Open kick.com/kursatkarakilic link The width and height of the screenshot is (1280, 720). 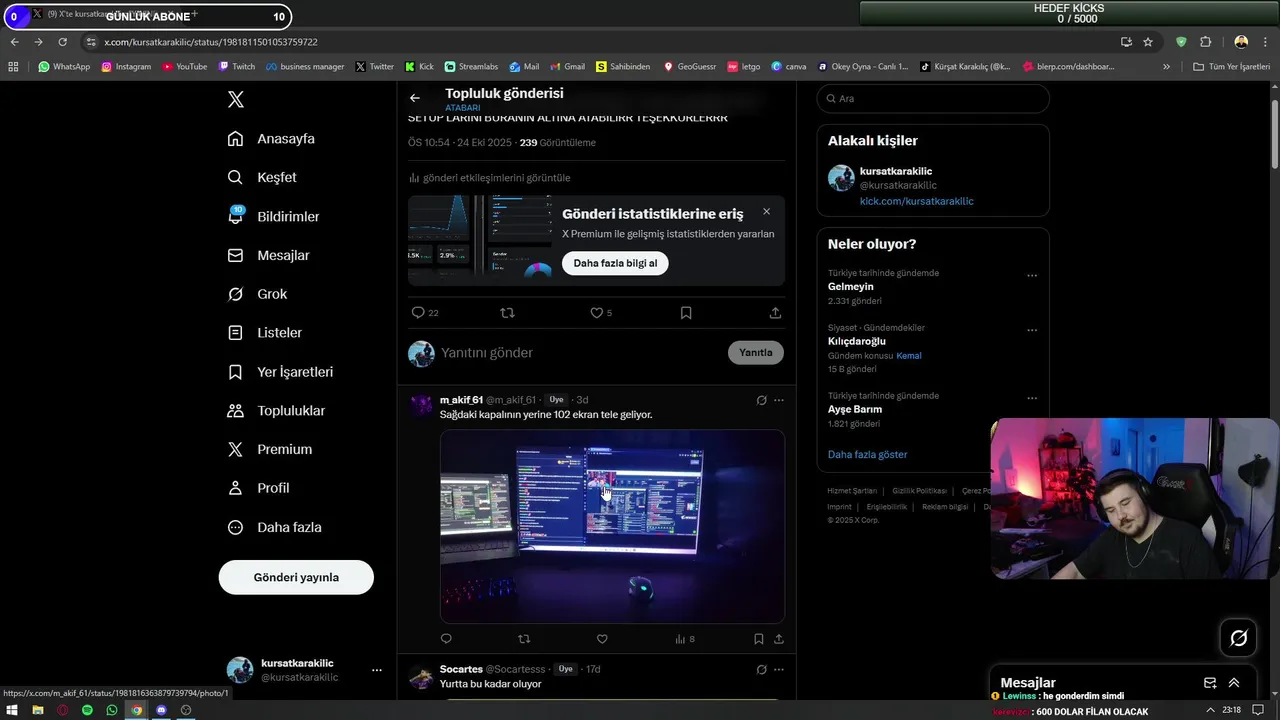pos(916,201)
